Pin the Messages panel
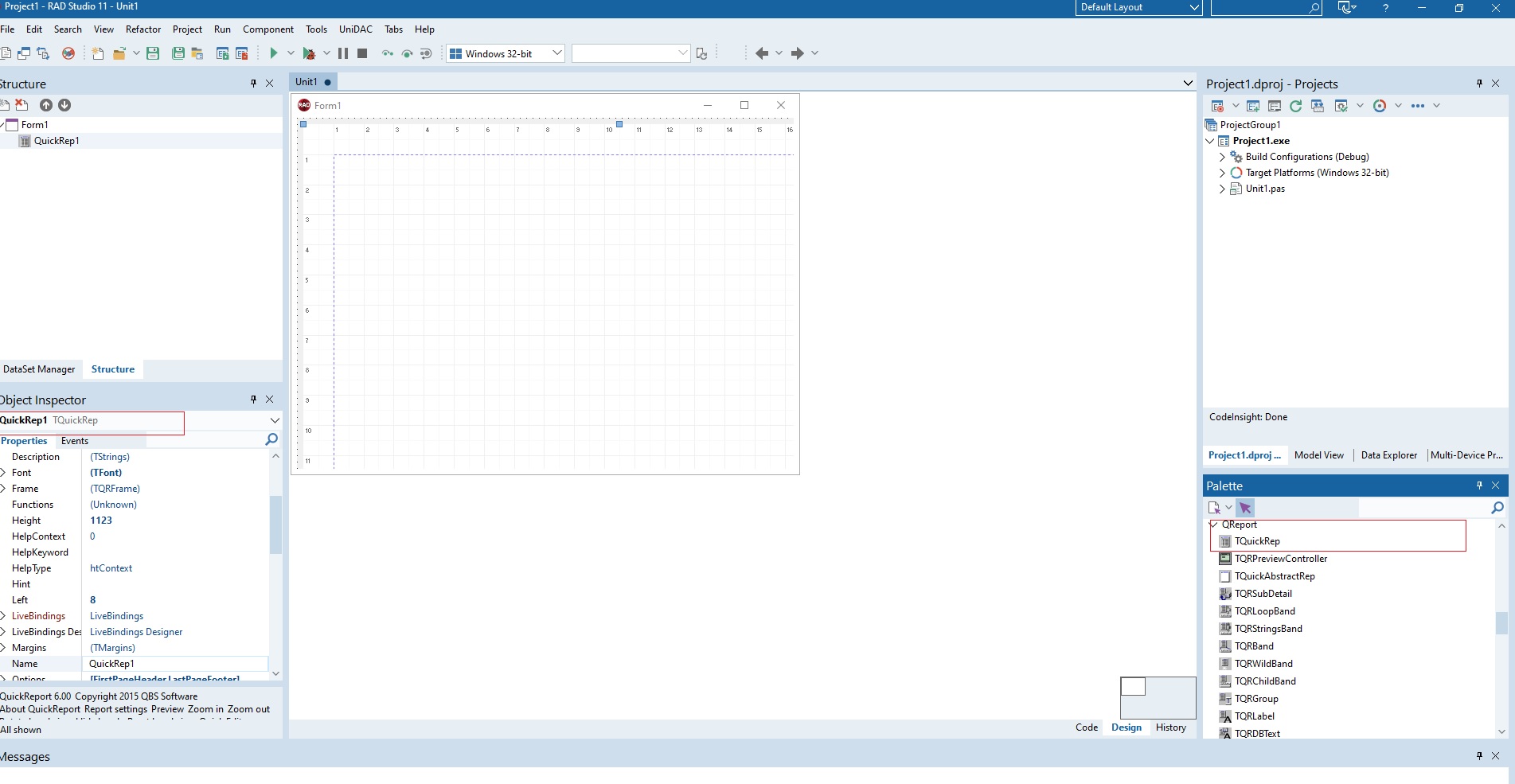 [x=1480, y=756]
